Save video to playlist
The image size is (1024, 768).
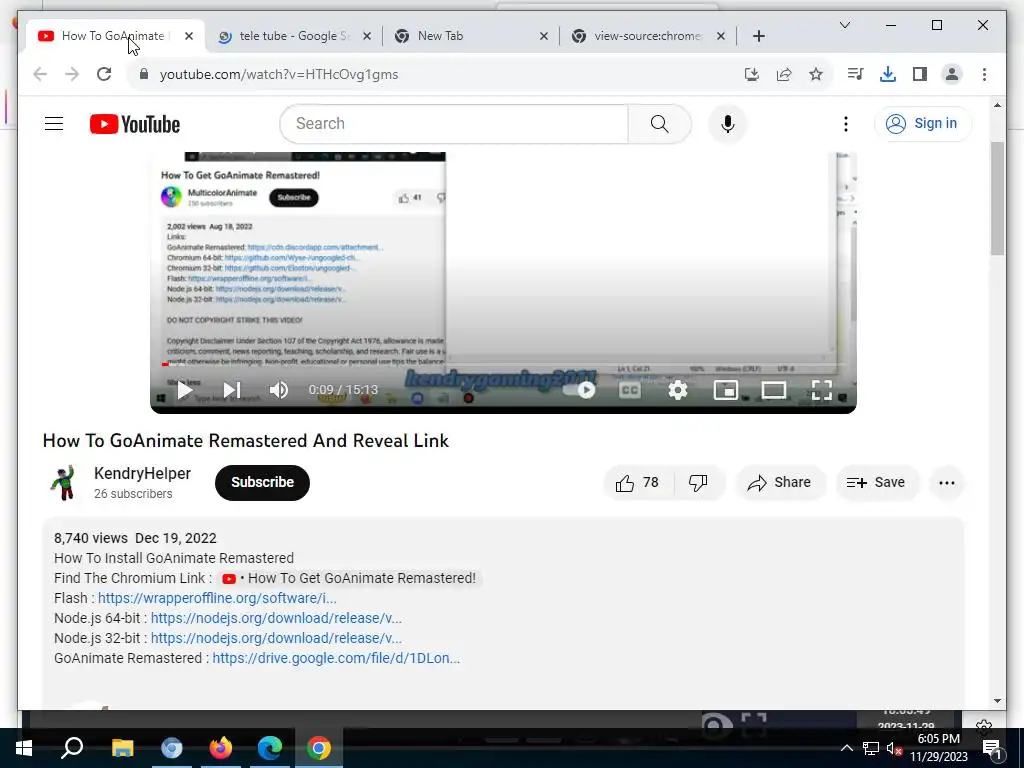pos(877,483)
